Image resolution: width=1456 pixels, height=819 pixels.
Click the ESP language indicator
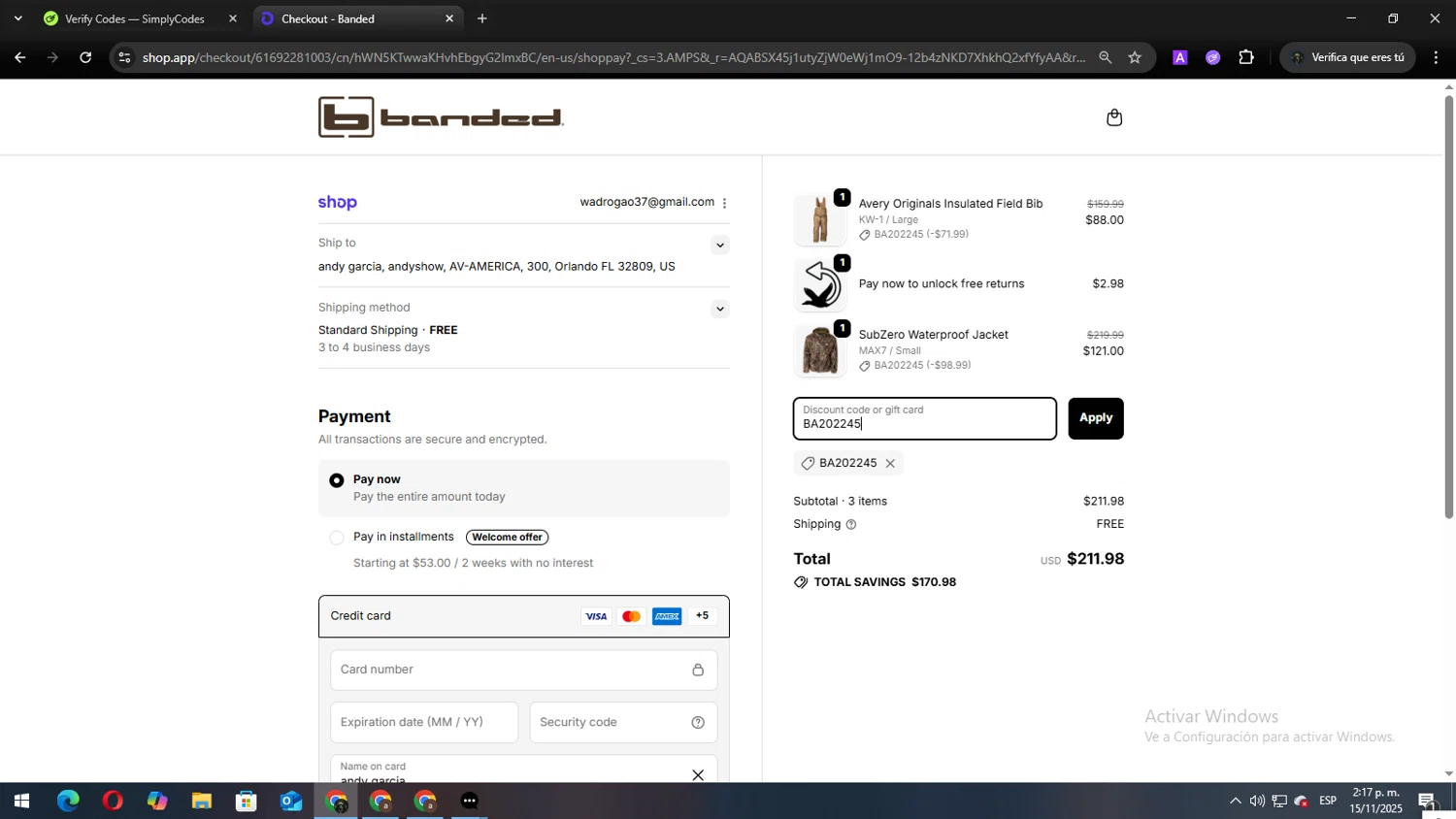[x=1328, y=802]
